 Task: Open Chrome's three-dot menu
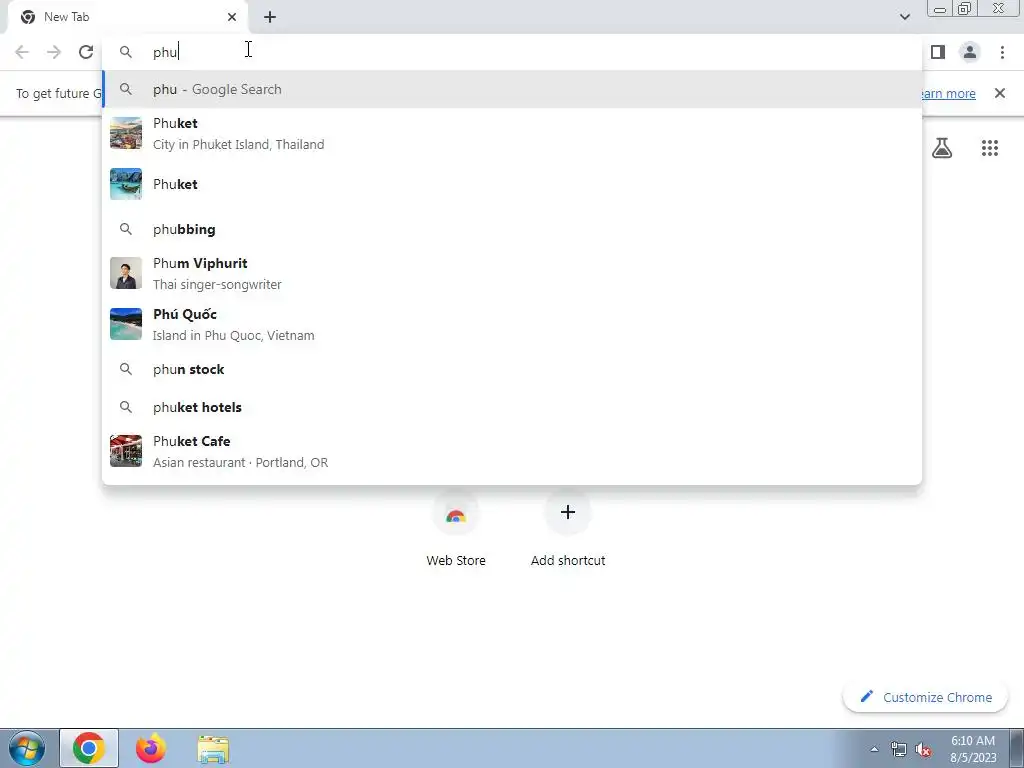click(1002, 52)
